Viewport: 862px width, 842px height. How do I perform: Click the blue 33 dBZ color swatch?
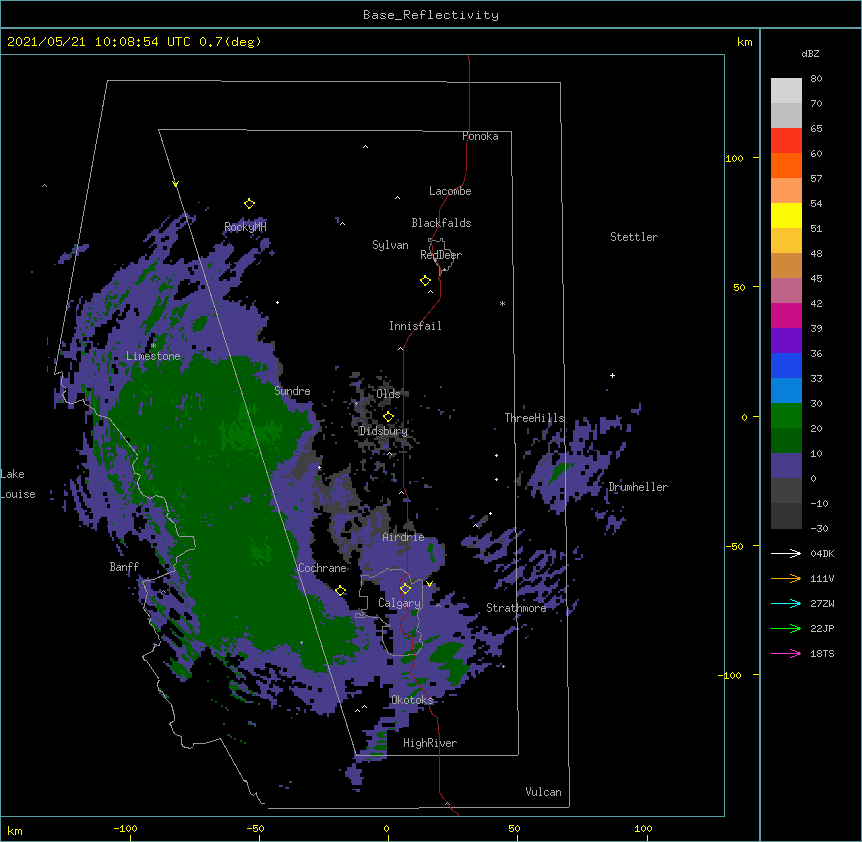point(786,365)
